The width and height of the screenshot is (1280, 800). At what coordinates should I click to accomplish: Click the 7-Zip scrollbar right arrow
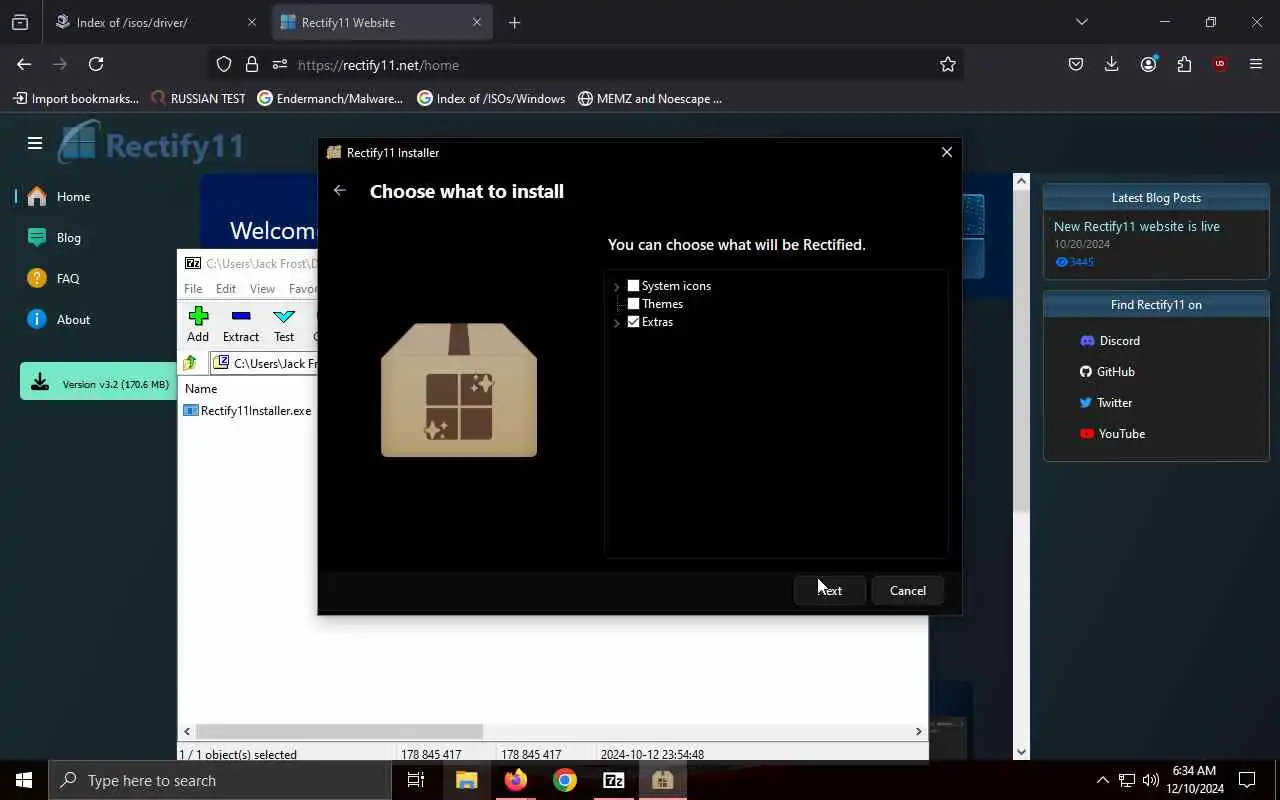coord(918,731)
